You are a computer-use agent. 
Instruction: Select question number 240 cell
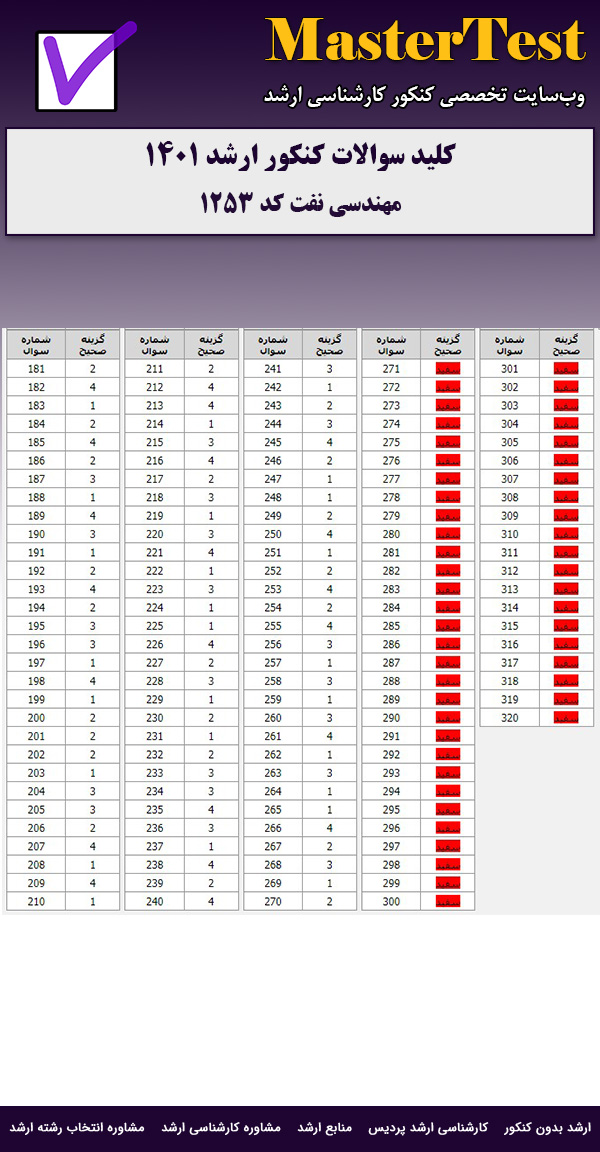(x=154, y=902)
